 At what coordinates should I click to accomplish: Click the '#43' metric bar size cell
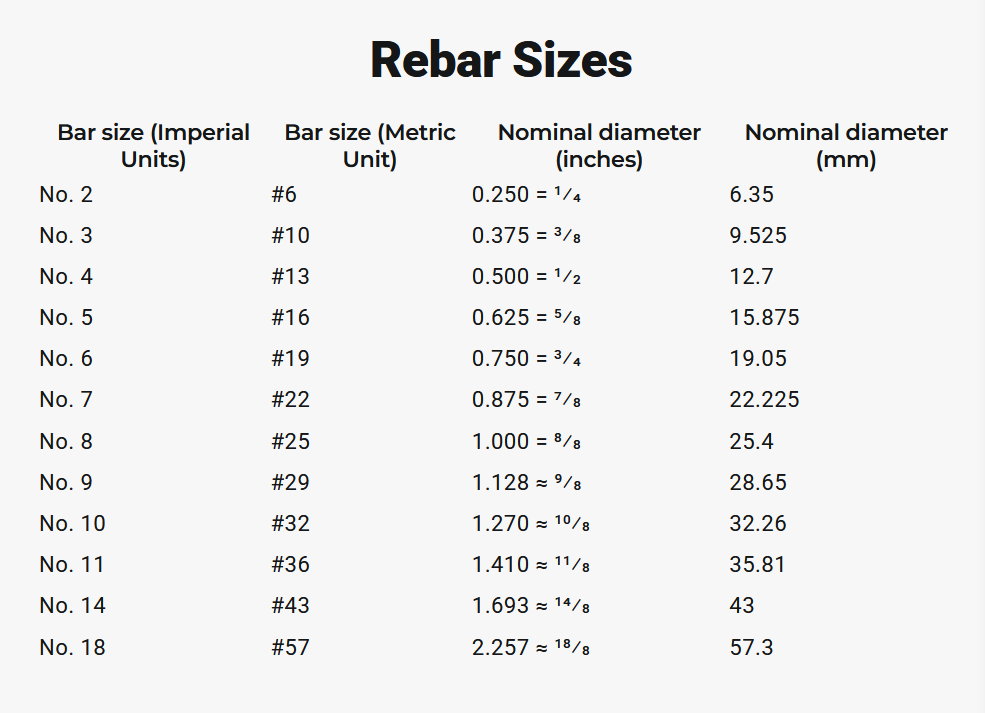pos(290,606)
